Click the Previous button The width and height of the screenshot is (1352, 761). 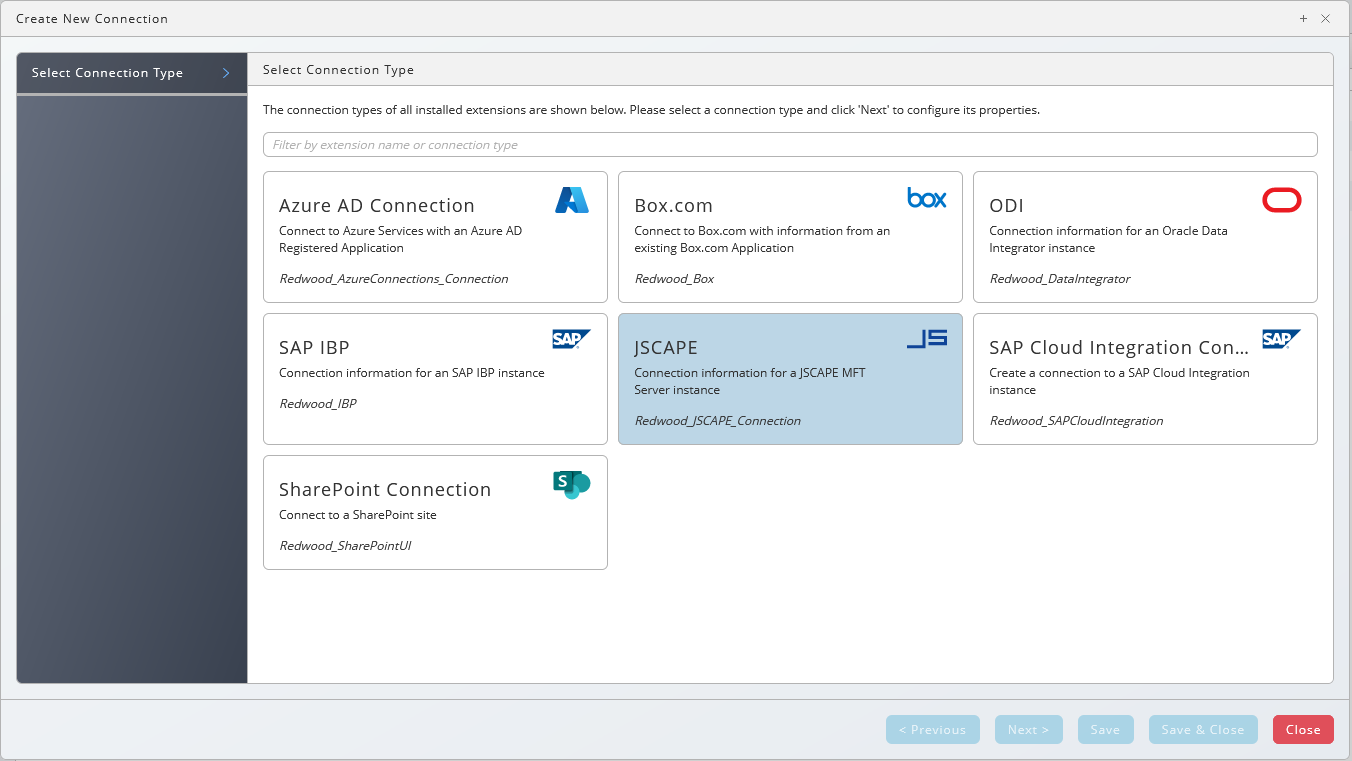(x=932, y=730)
